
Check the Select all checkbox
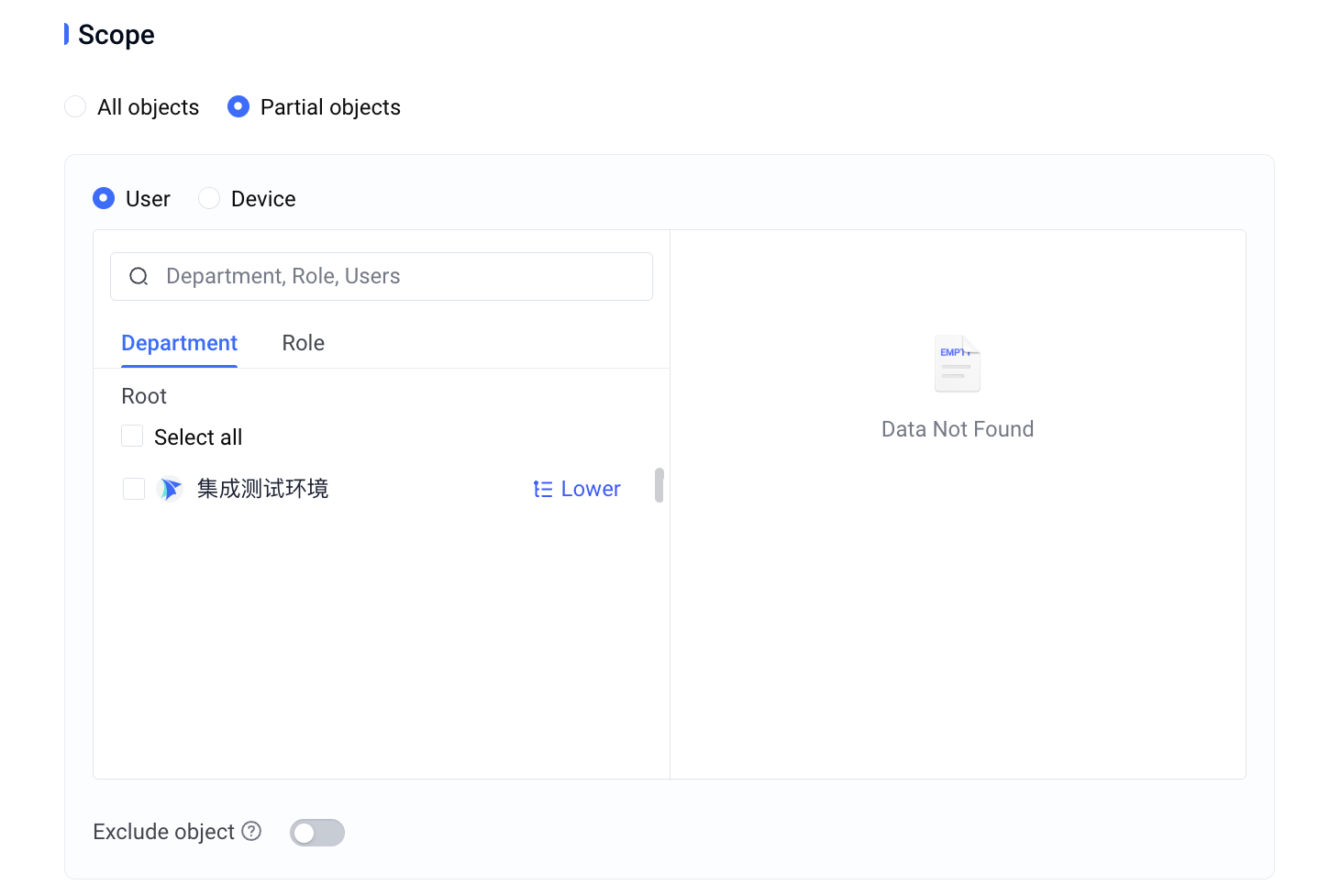[x=132, y=436]
